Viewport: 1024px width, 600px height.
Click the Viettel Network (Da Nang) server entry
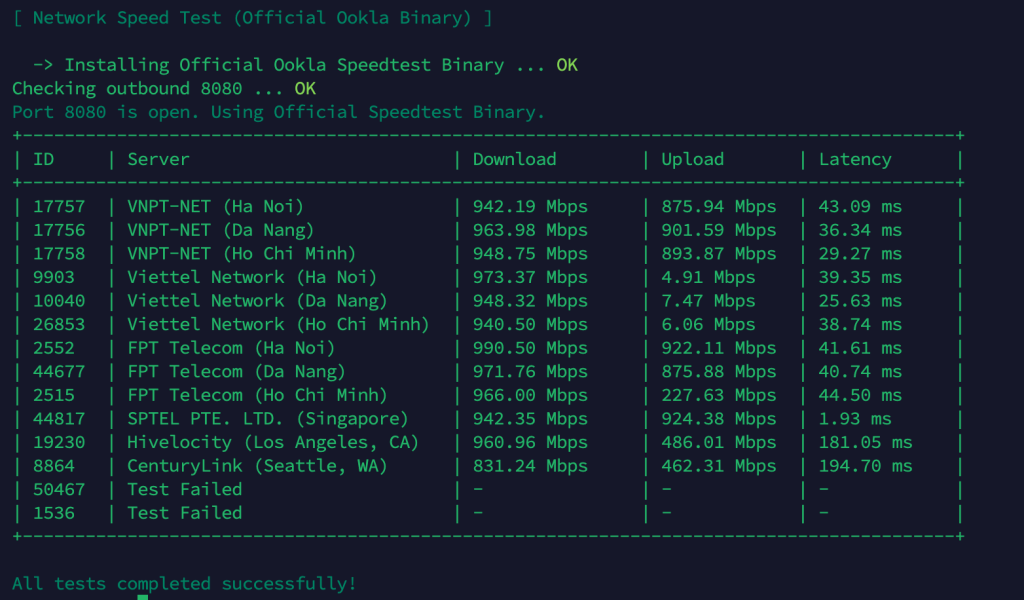pyautogui.click(x=257, y=301)
